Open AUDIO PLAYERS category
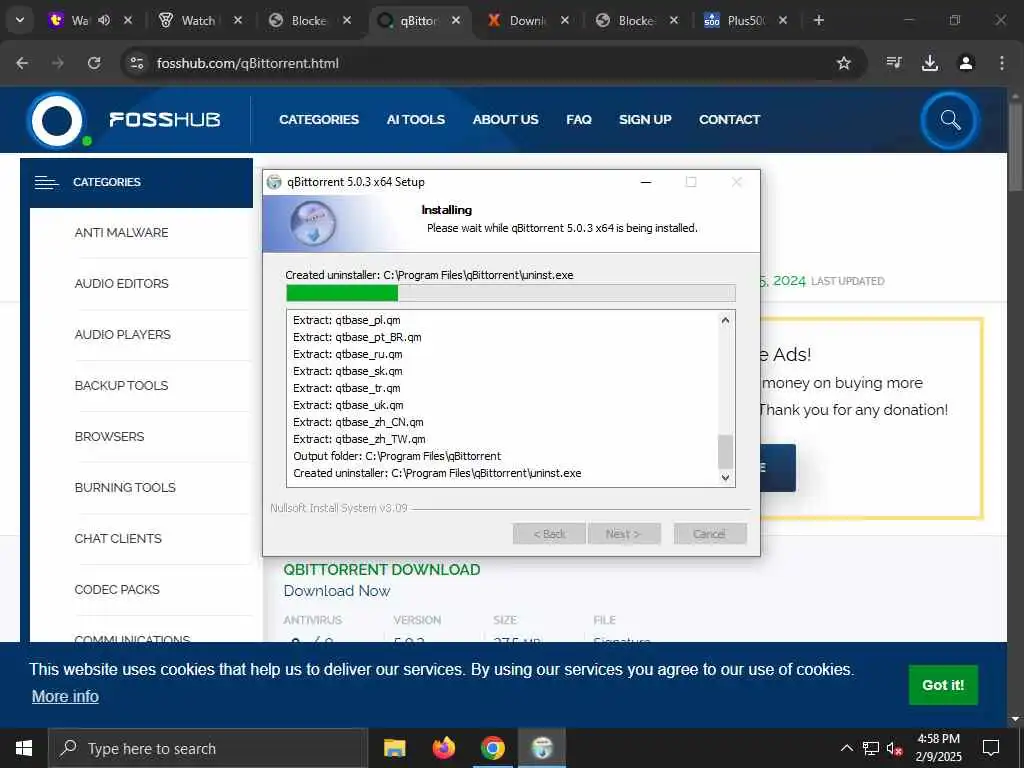 123,334
